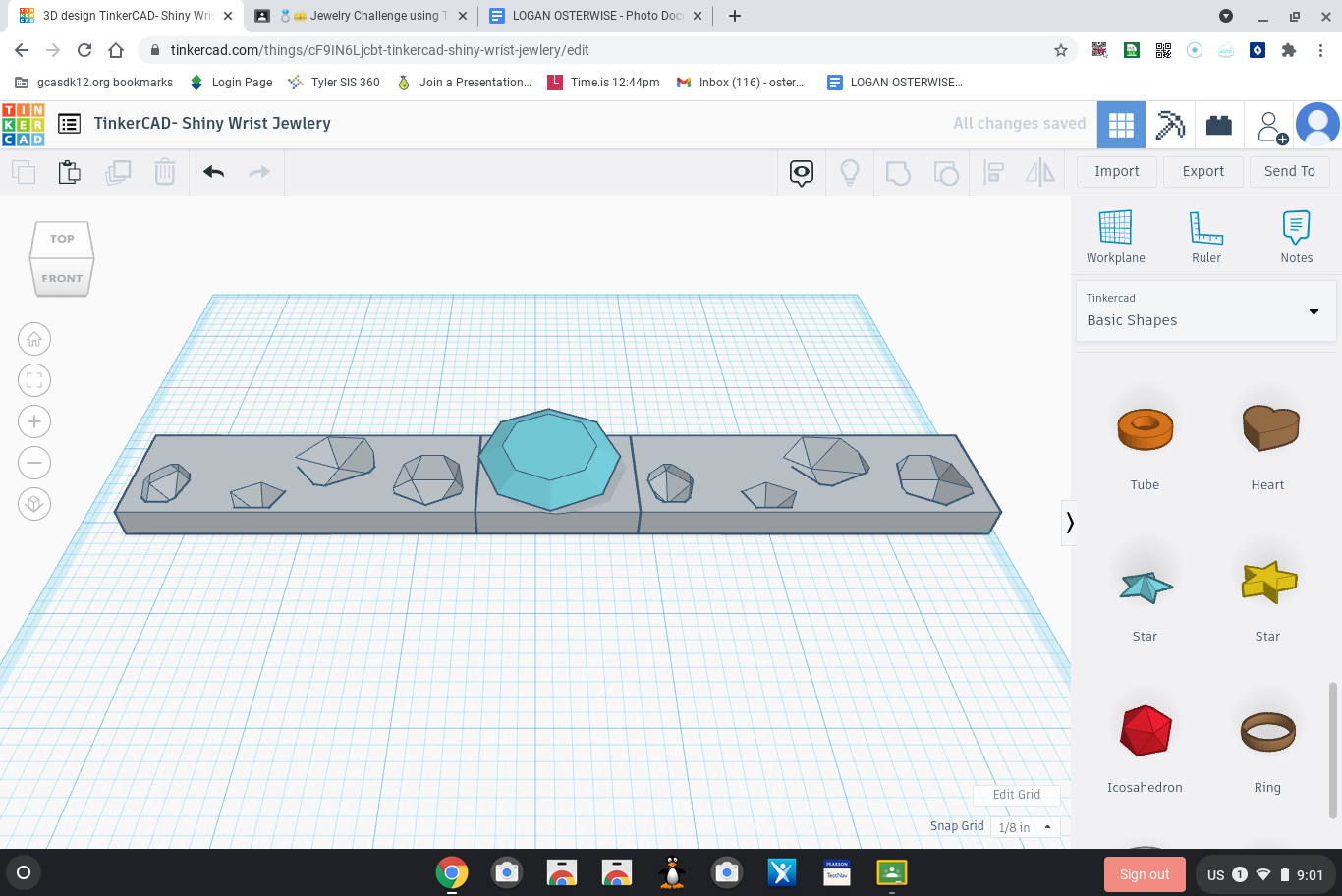Select the Workplane tool

pyautogui.click(x=1115, y=237)
